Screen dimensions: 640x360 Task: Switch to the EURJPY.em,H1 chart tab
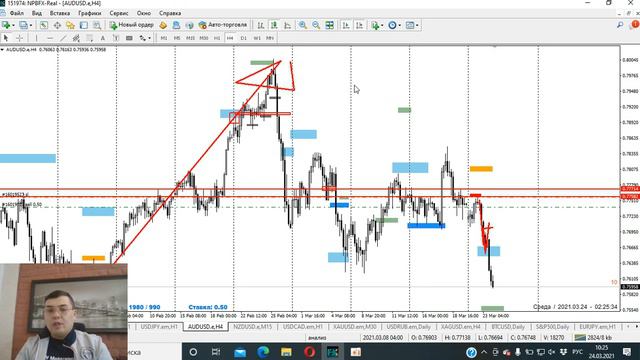(x=598, y=327)
